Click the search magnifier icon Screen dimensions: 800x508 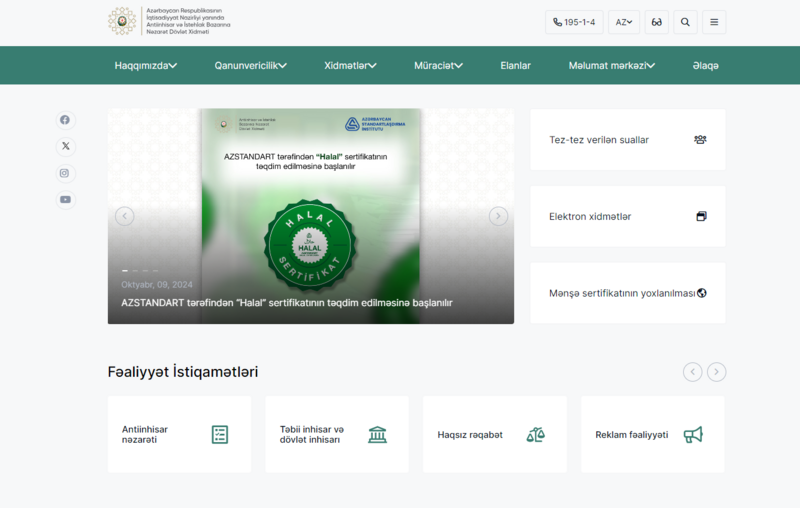(x=685, y=22)
